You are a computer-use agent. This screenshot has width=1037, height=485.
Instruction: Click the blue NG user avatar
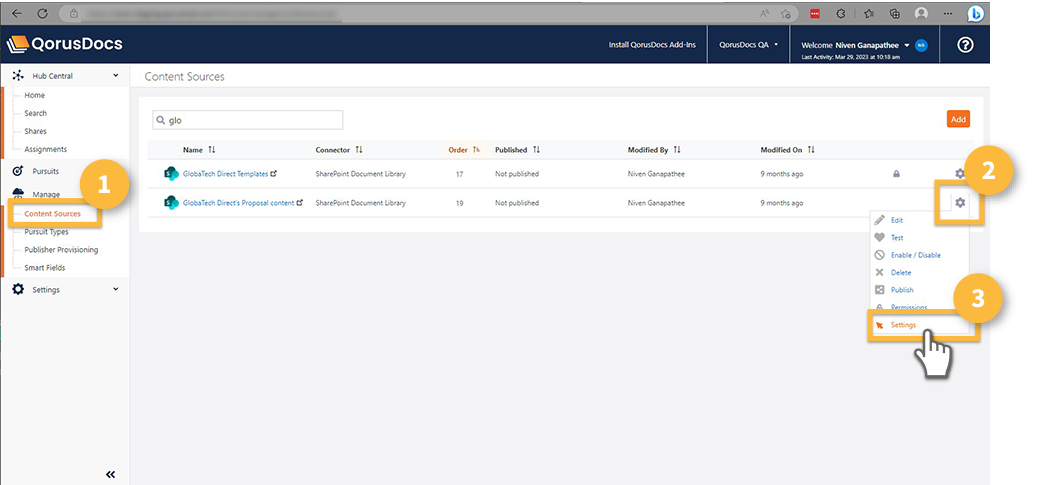921,45
